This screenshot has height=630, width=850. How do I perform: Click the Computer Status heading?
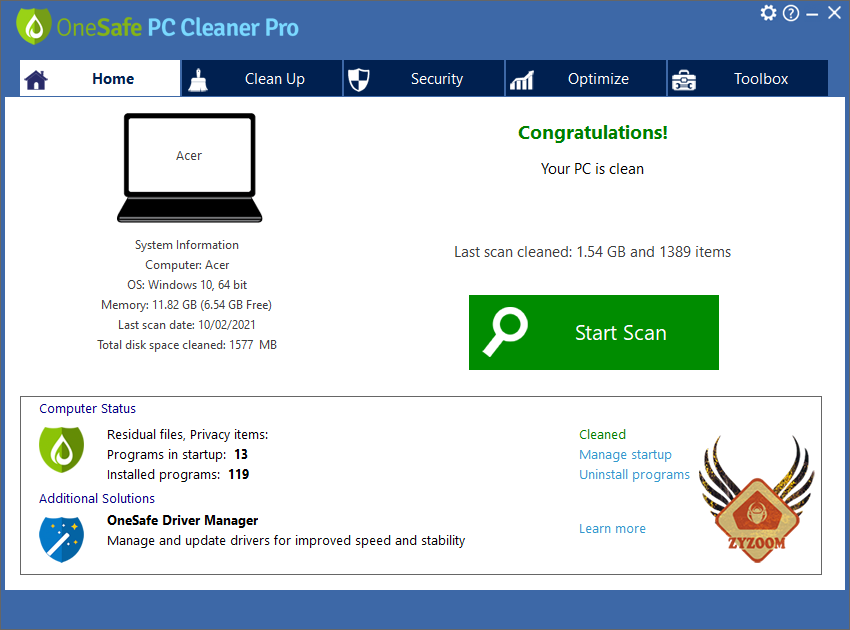coord(87,408)
